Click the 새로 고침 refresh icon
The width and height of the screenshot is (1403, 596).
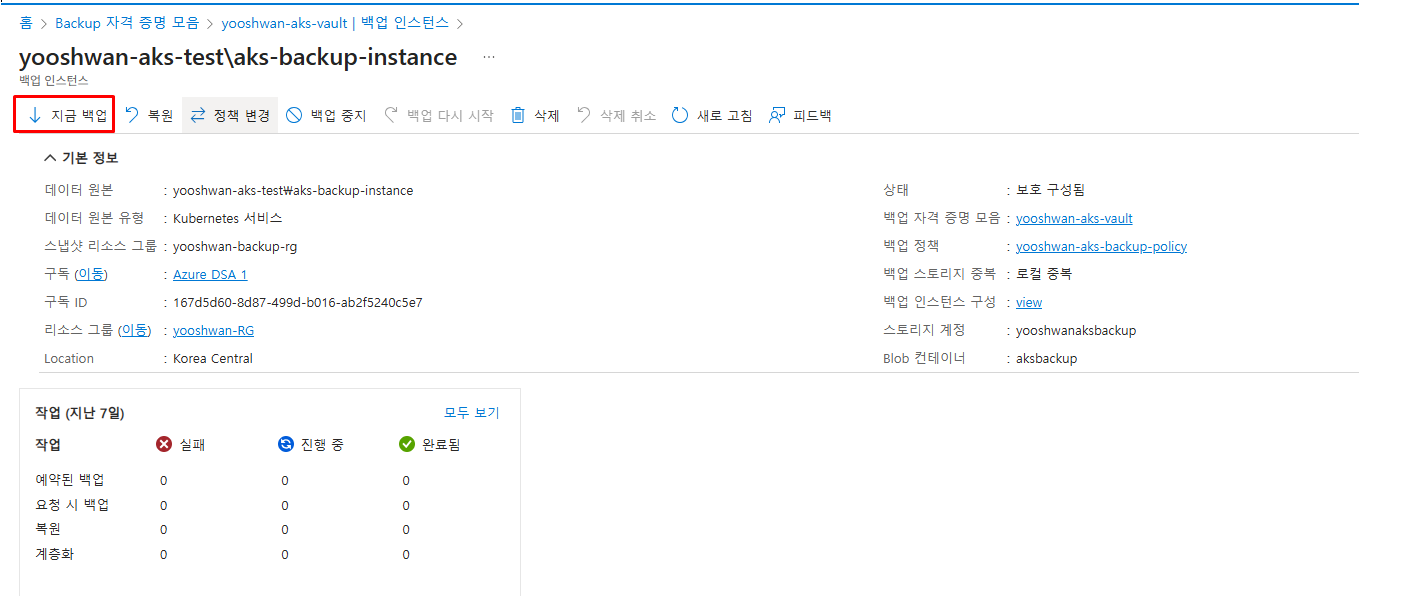(x=680, y=115)
